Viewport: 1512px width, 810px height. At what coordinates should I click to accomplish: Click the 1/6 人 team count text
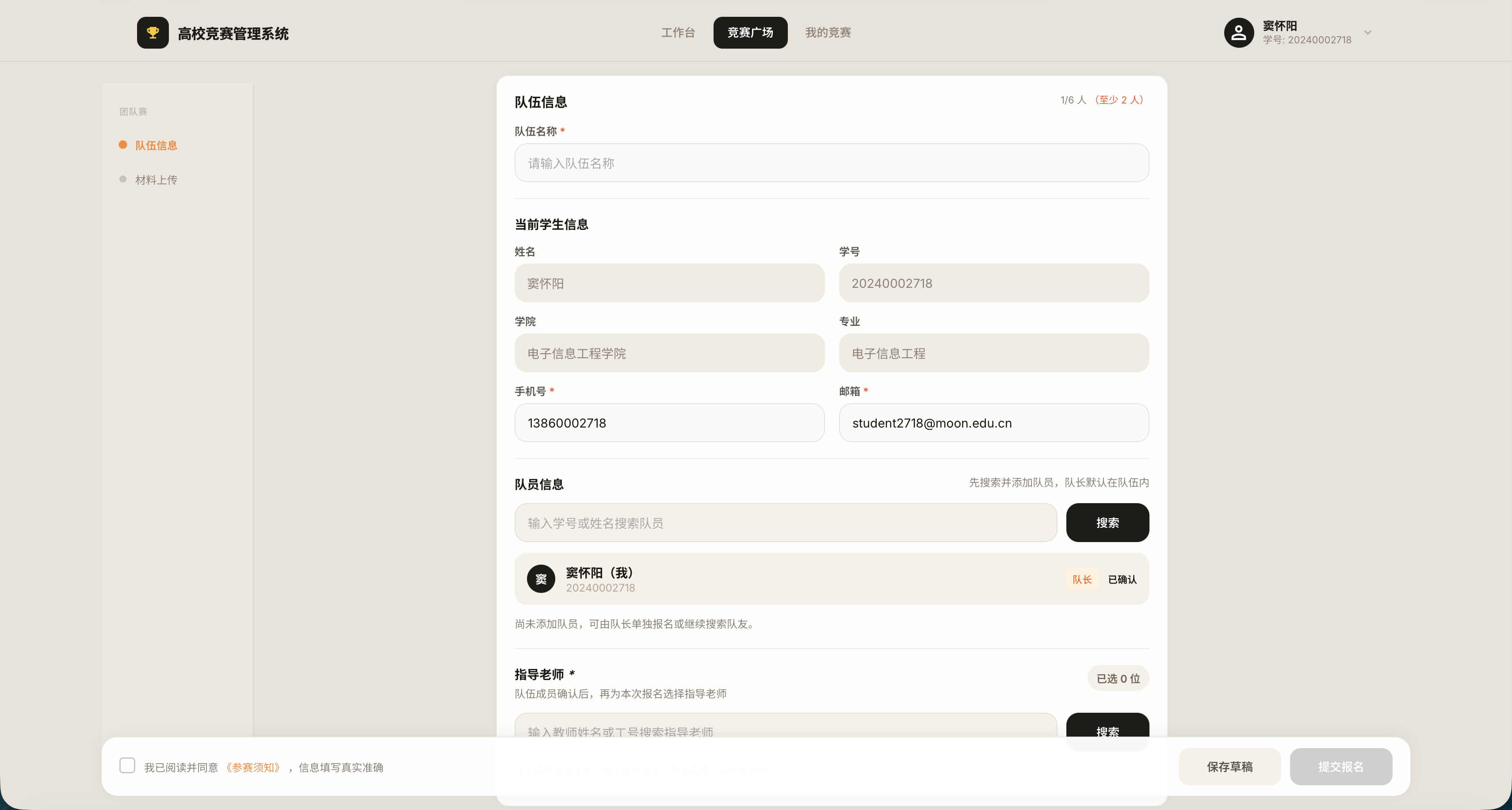pyautogui.click(x=1073, y=100)
